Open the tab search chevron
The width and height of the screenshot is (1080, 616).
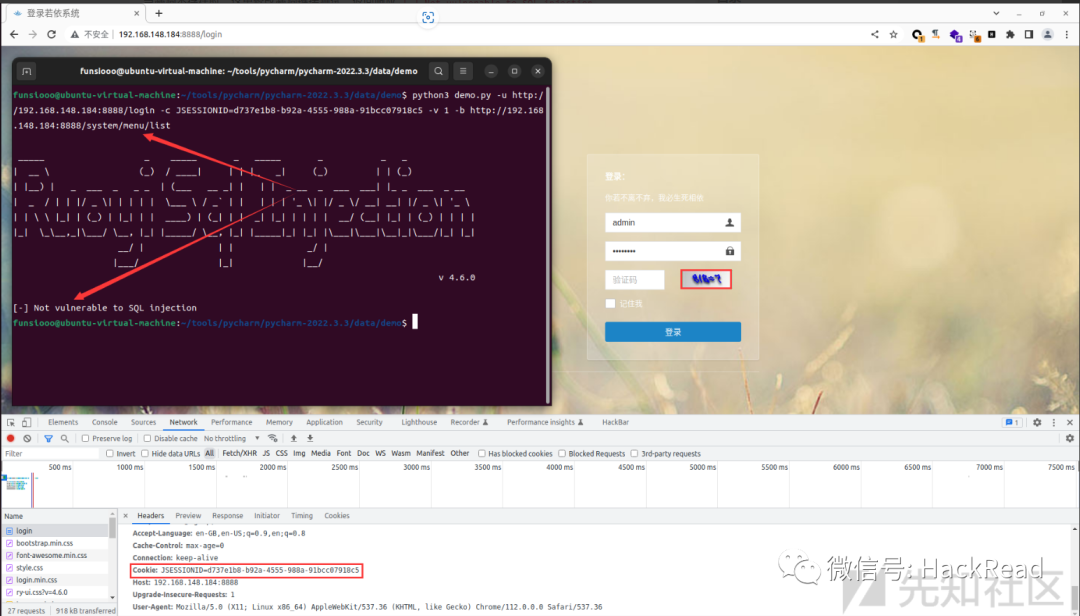[996, 13]
